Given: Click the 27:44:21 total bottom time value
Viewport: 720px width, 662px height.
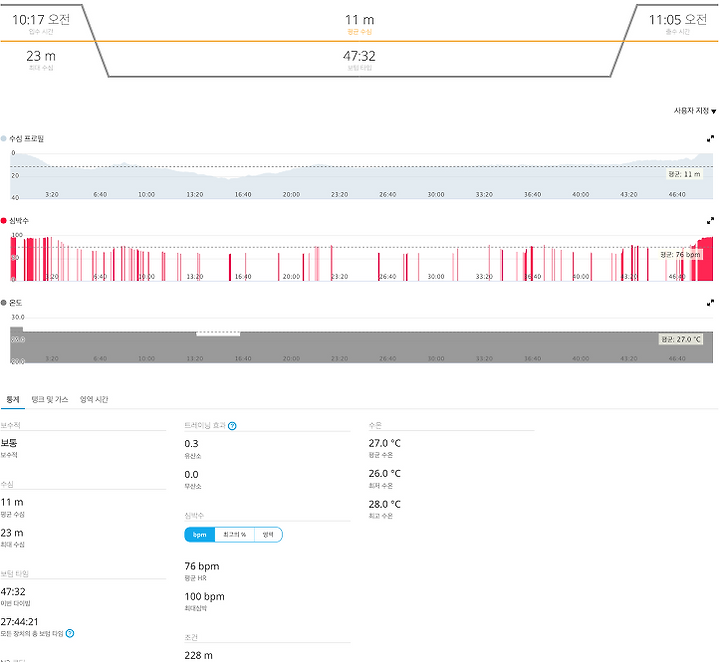Looking at the screenshot, I should (x=19, y=622).
